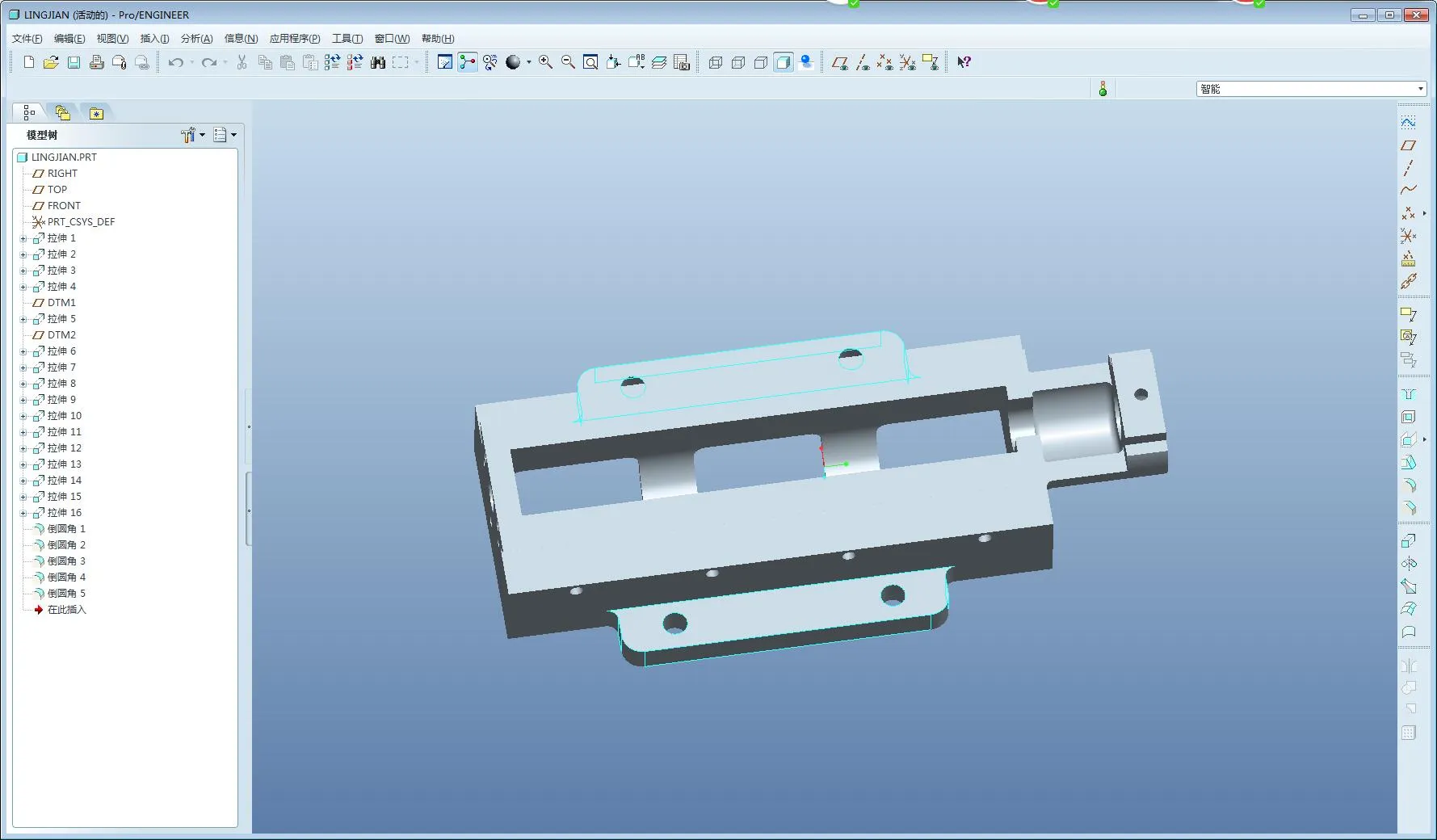The height and width of the screenshot is (840, 1437).
Task: Insert a datum coordinate system
Action: [1408, 236]
